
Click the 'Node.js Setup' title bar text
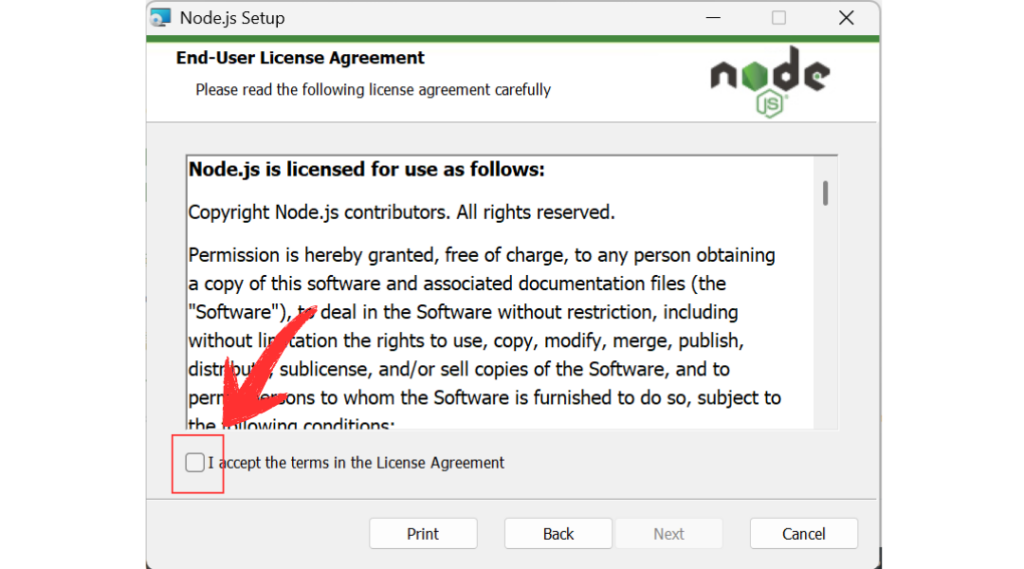click(232, 18)
